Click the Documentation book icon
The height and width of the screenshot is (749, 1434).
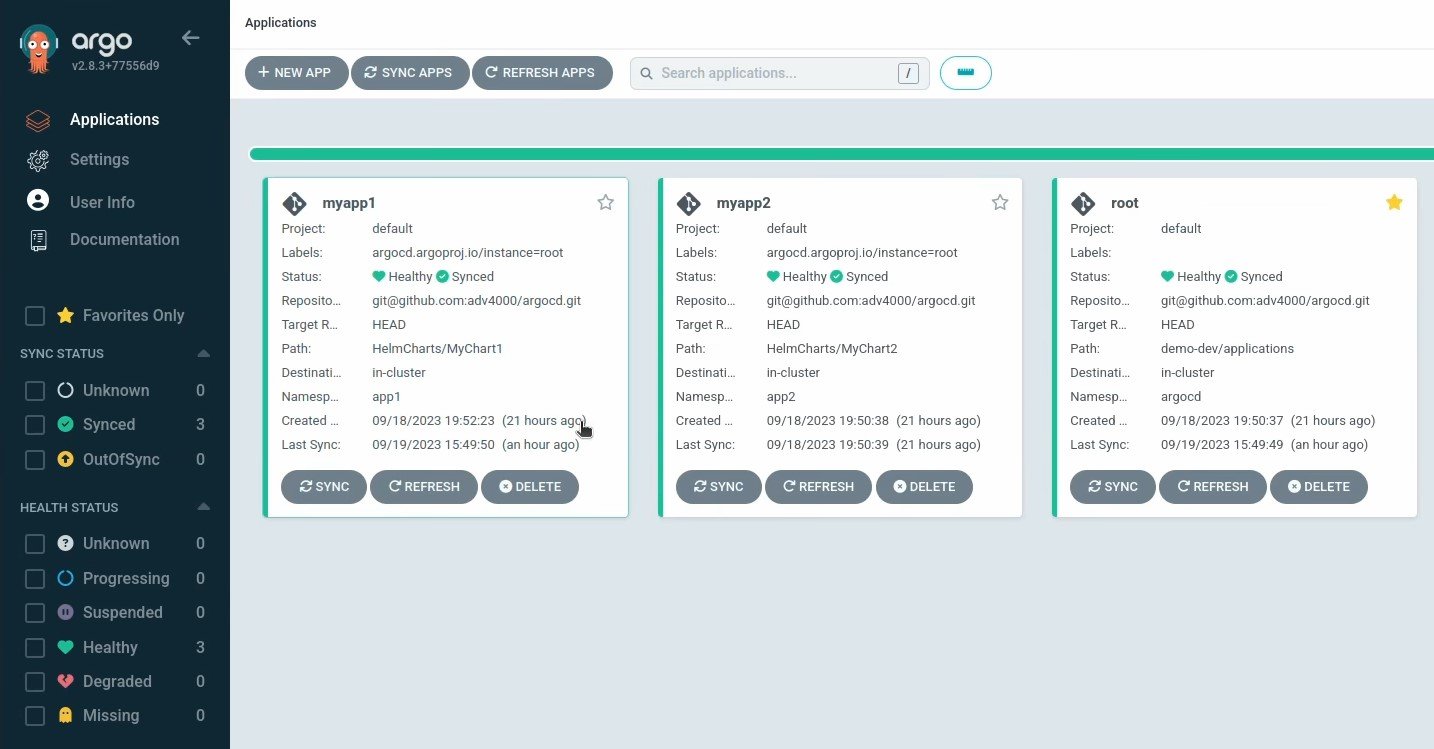(38, 240)
